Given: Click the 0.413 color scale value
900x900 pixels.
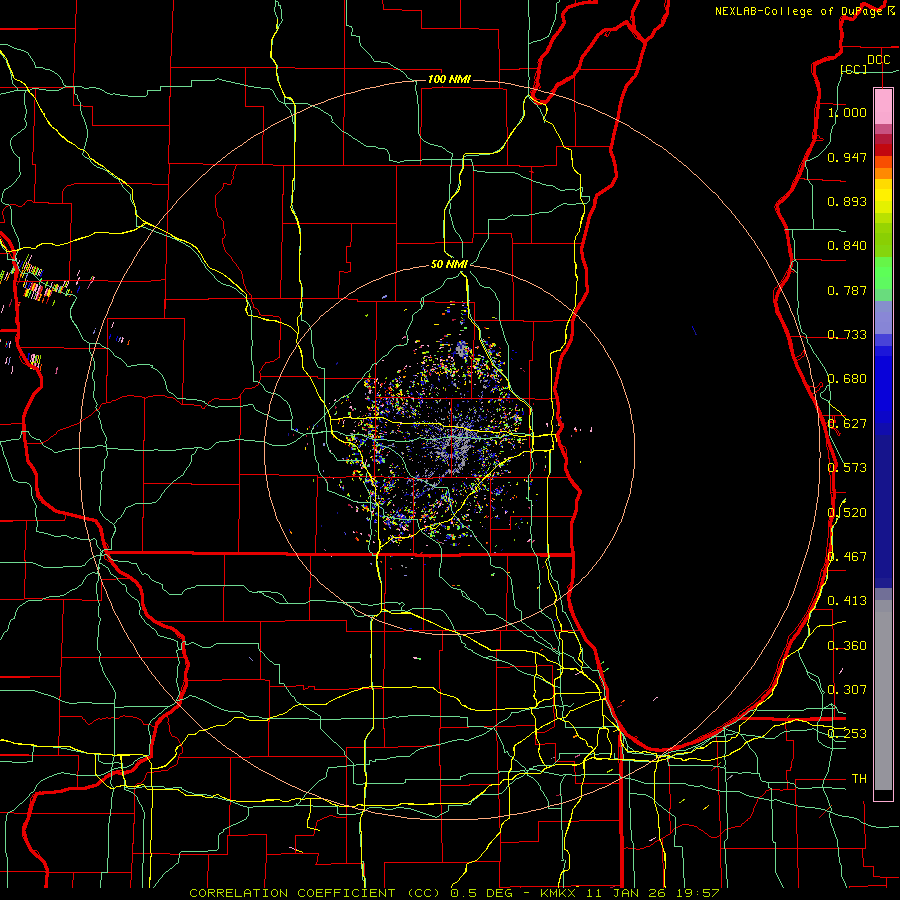Looking at the screenshot, I should click(x=847, y=601).
